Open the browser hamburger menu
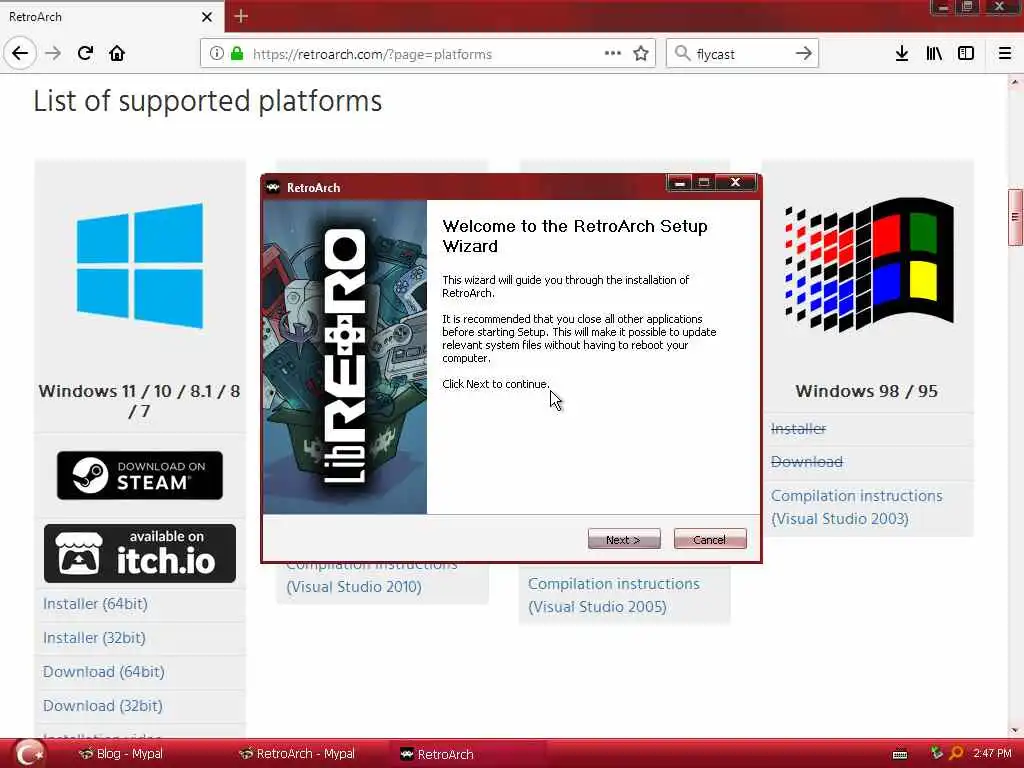 (1005, 53)
